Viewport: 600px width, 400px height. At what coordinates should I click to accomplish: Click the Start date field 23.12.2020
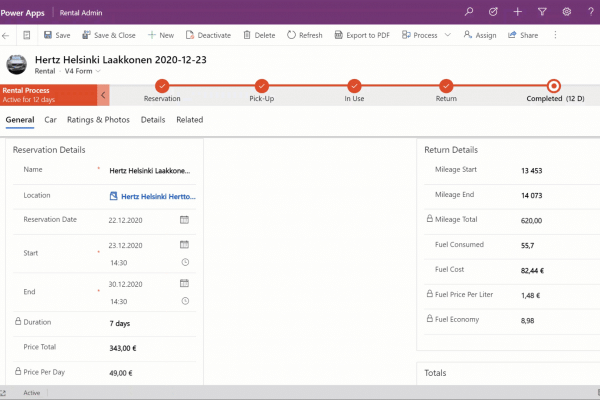point(126,245)
